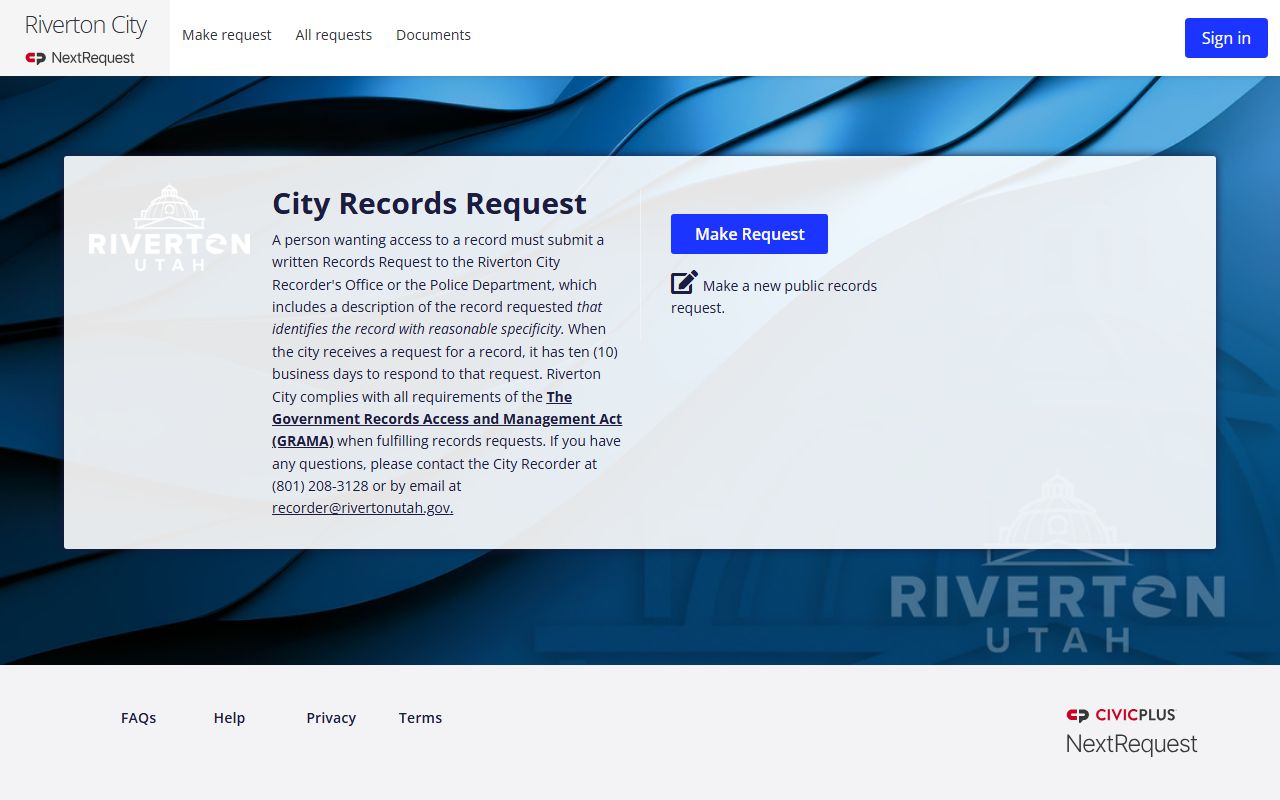Screen dimensions: 1280x800
Task: Click the NextRequest logo in the header
Action: pyautogui.click(x=80, y=58)
